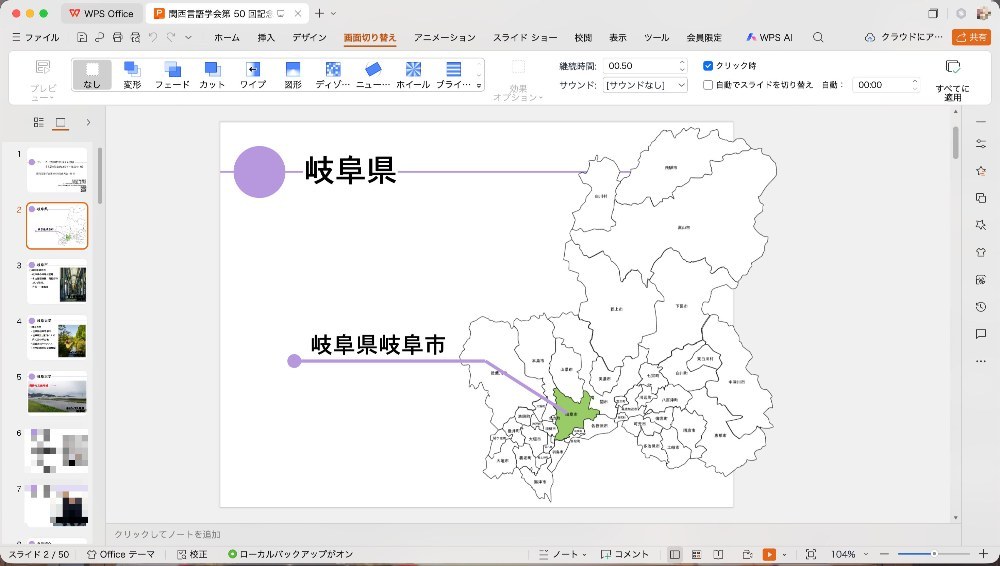Select the フェード transition effect
This screenshot has height=566, width=1000.
point(172,75)
